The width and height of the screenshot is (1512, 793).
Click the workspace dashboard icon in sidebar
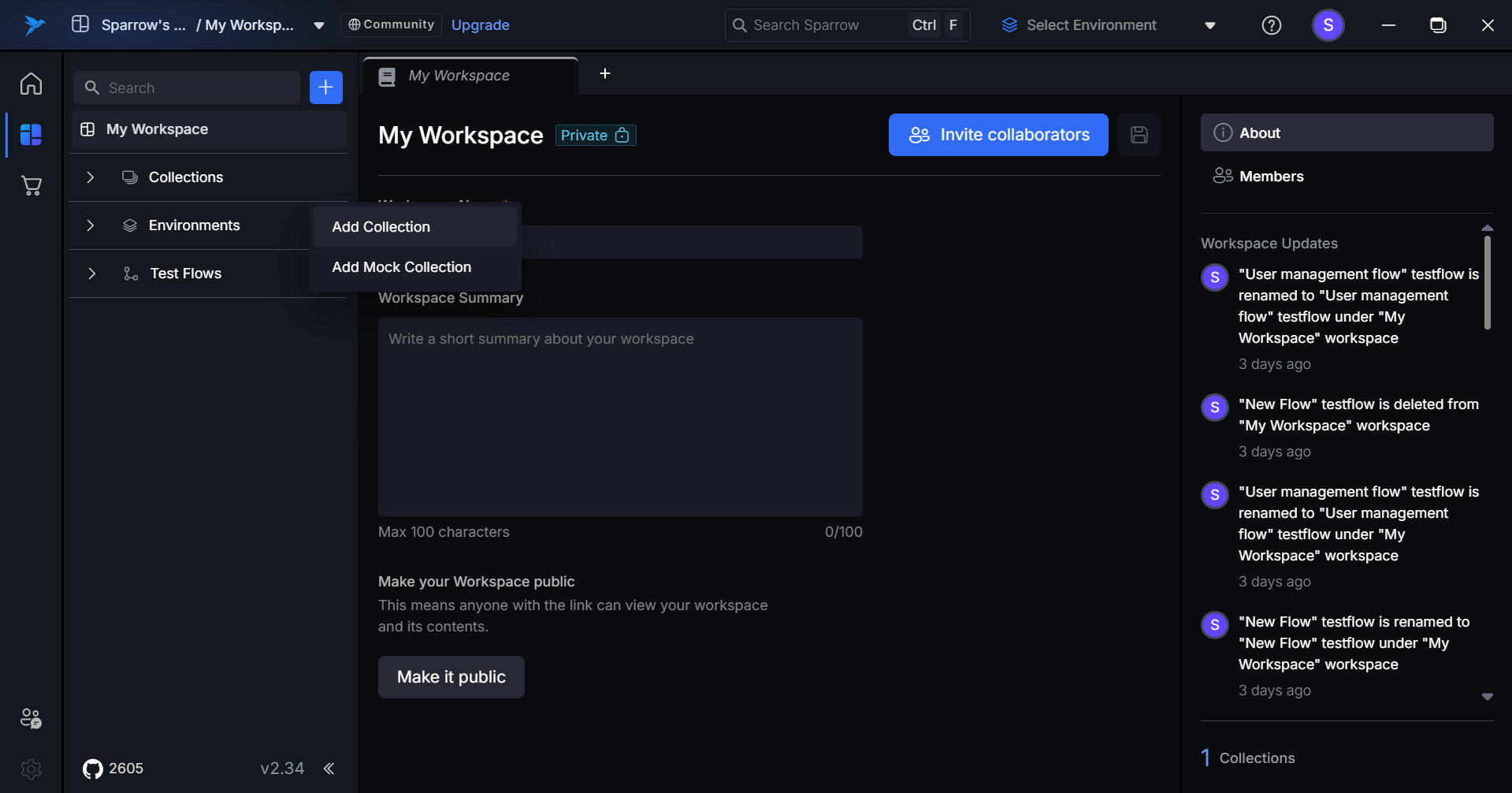click(x=31, y=135)
